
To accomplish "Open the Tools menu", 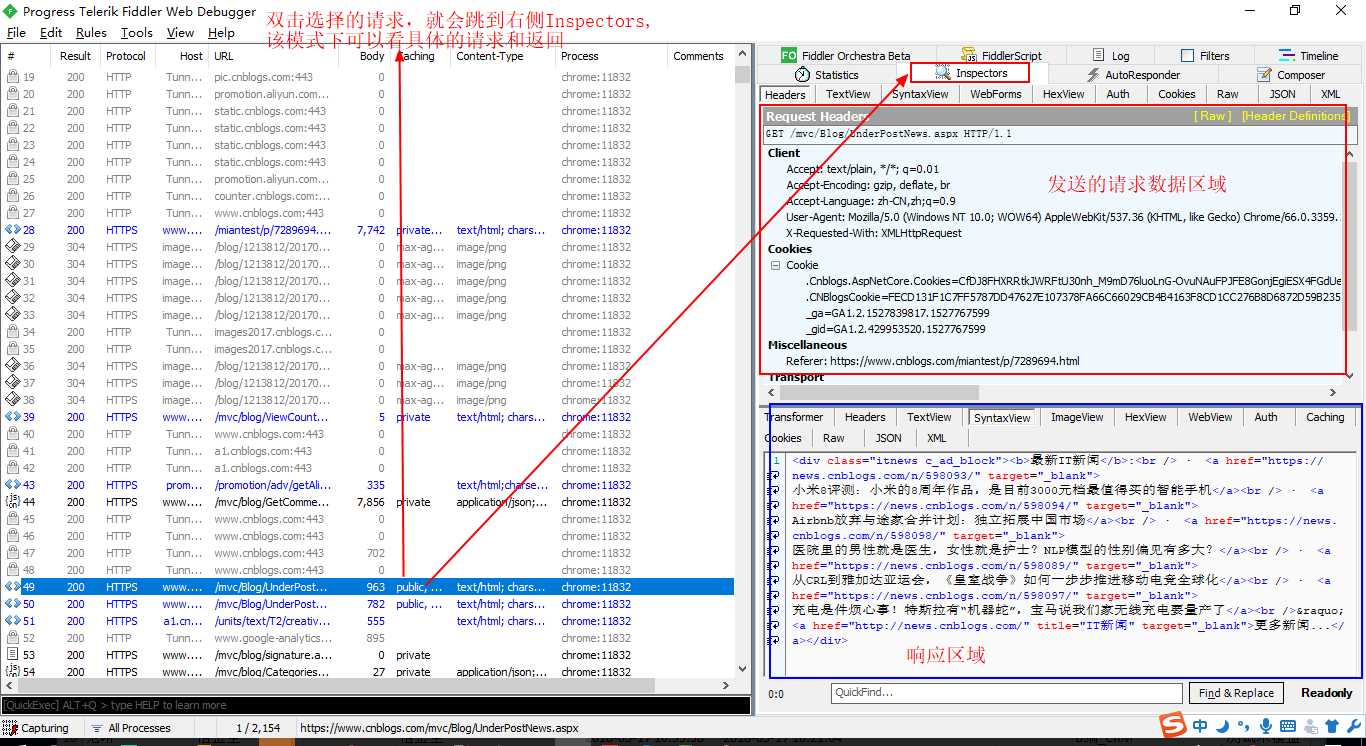I will click(x=137, y=32).
